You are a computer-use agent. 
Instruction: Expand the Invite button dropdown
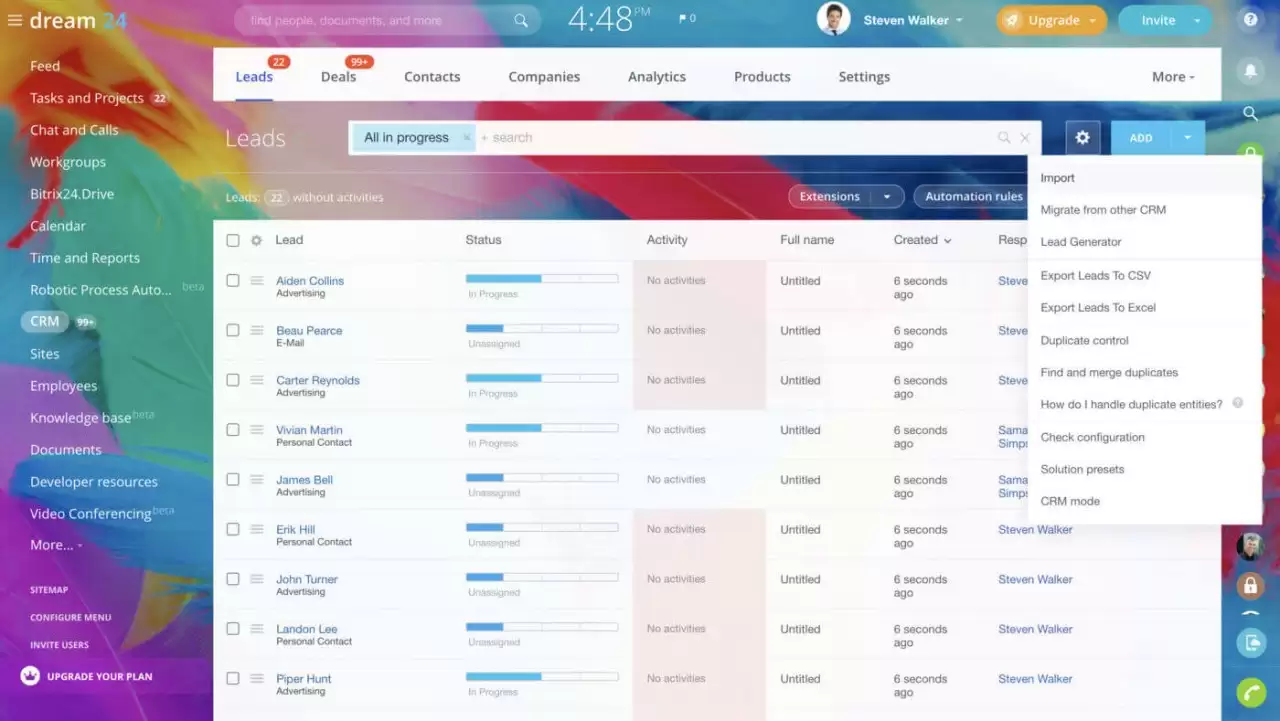(x=1196, y=19)
